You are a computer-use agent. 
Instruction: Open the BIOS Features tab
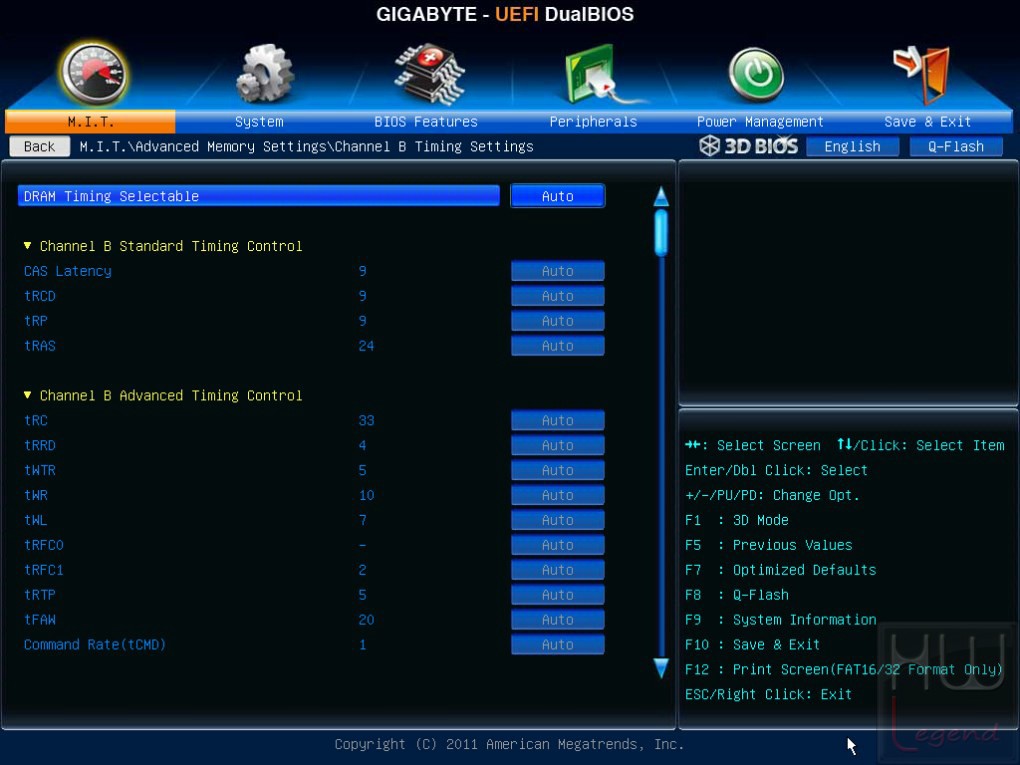point(426,122)
